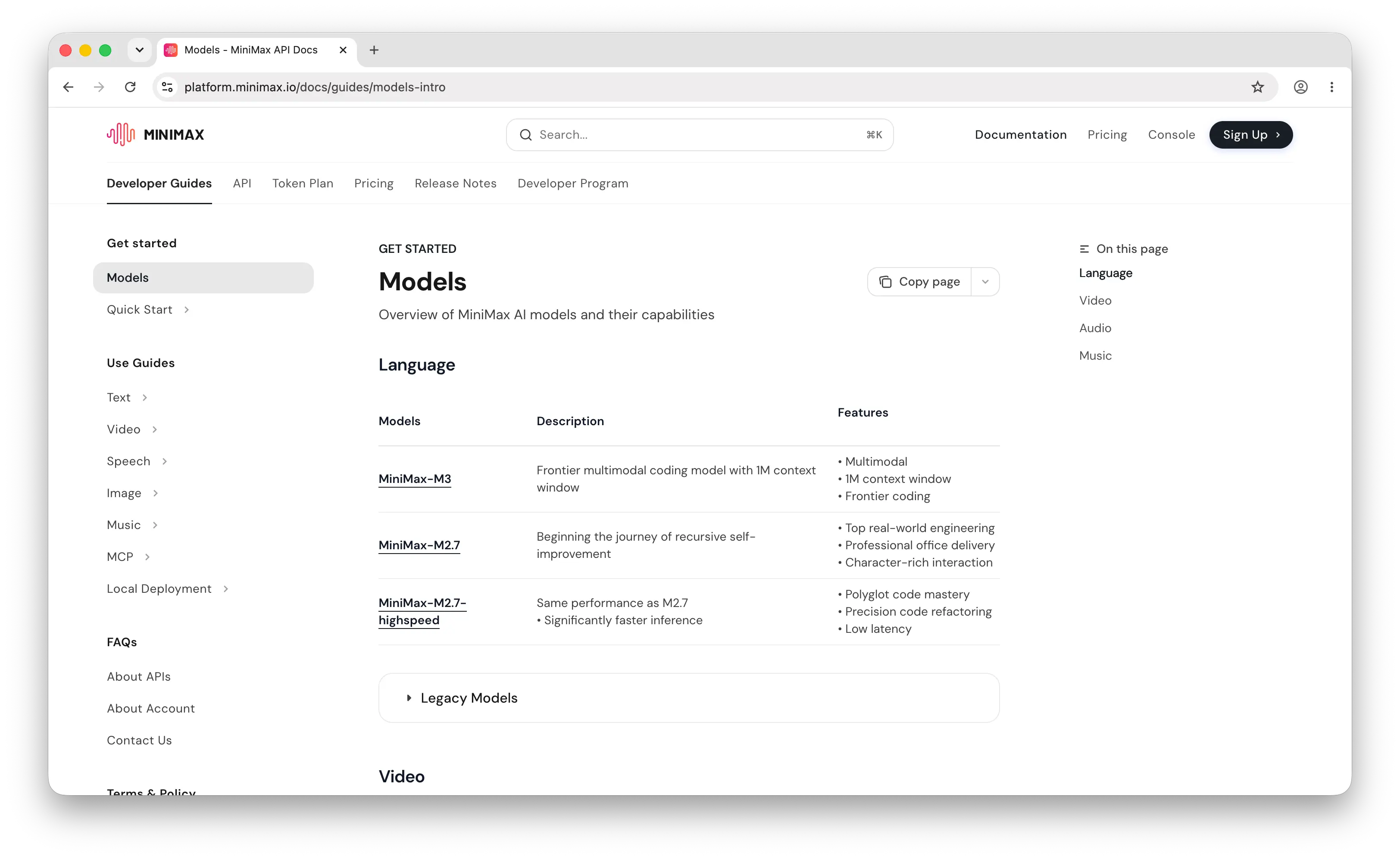Click the copy icon in Copy page
Viewport: 1400px width, 859px height.
coord(886,282)
